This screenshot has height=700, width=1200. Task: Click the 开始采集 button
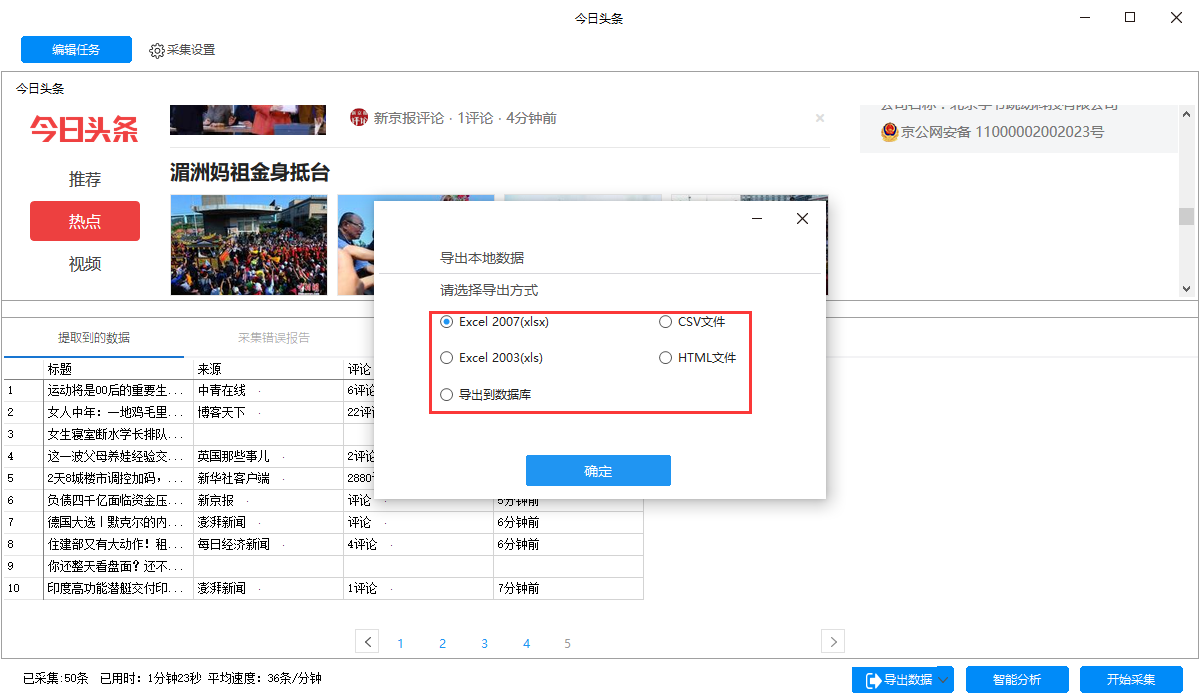coord(1131,680)
